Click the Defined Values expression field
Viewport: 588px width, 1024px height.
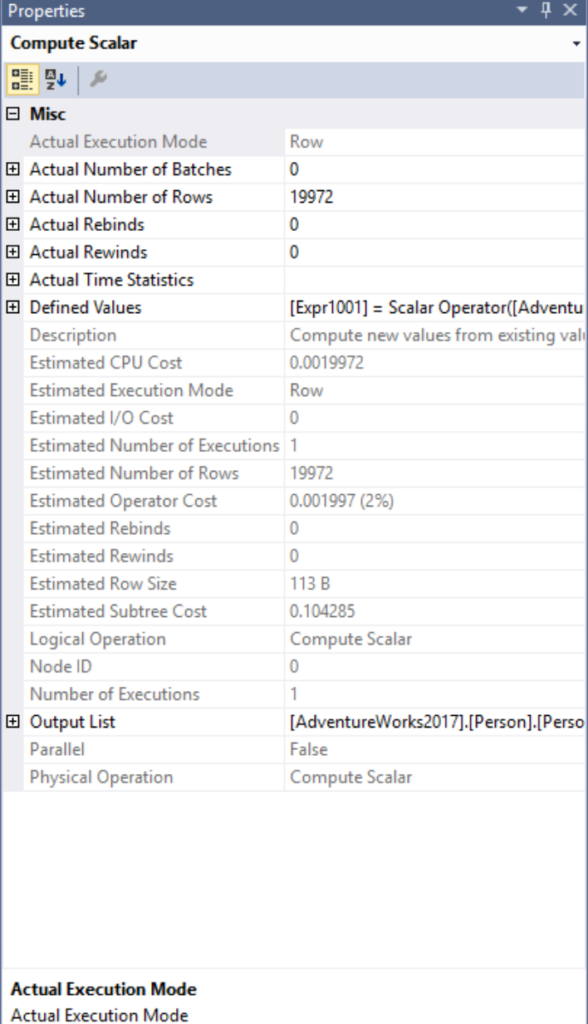[434, 308]
